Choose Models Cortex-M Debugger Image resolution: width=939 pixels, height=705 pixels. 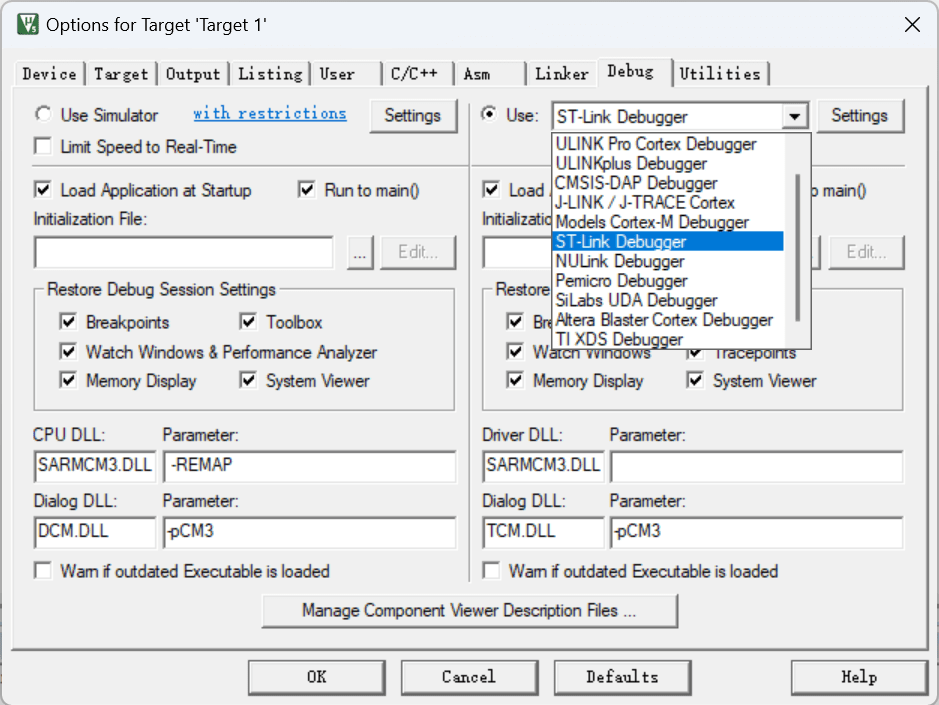(x=668, y=222)
